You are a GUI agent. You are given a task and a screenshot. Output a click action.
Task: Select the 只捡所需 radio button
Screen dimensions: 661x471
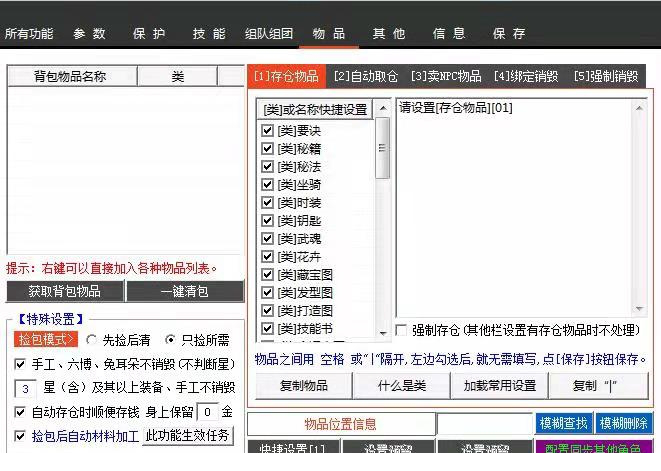[170, 339]
